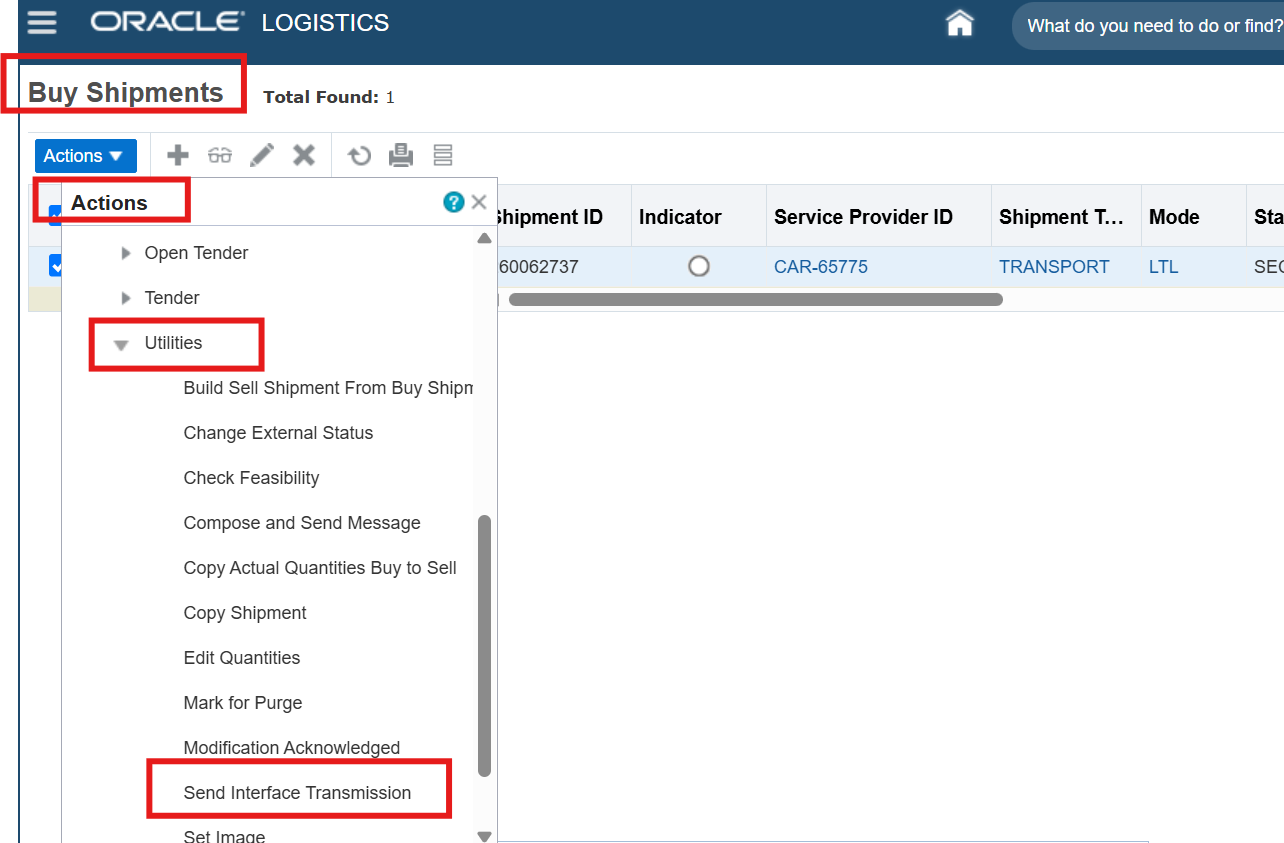Open the Actions panel help icon
The height and width of the screenshot is (843, 1284).
click(453, 202)
